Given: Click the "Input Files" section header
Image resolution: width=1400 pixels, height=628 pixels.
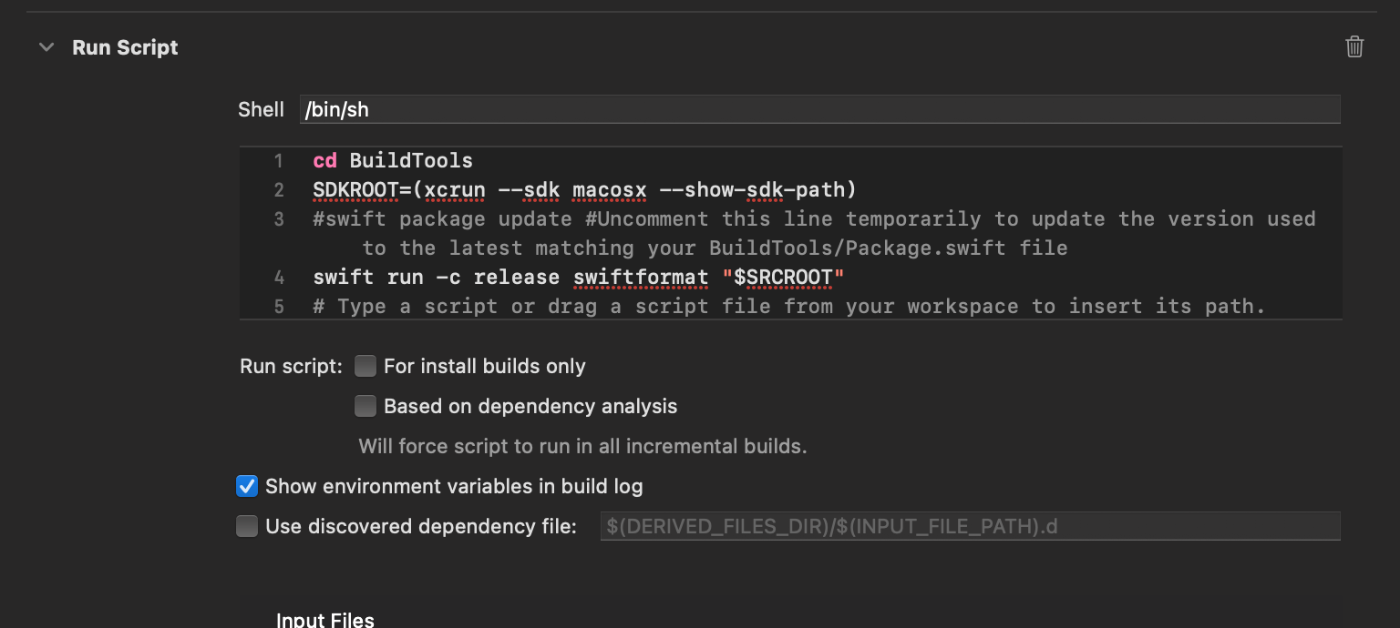Looking at the screenshot, I should pos(325,618).
